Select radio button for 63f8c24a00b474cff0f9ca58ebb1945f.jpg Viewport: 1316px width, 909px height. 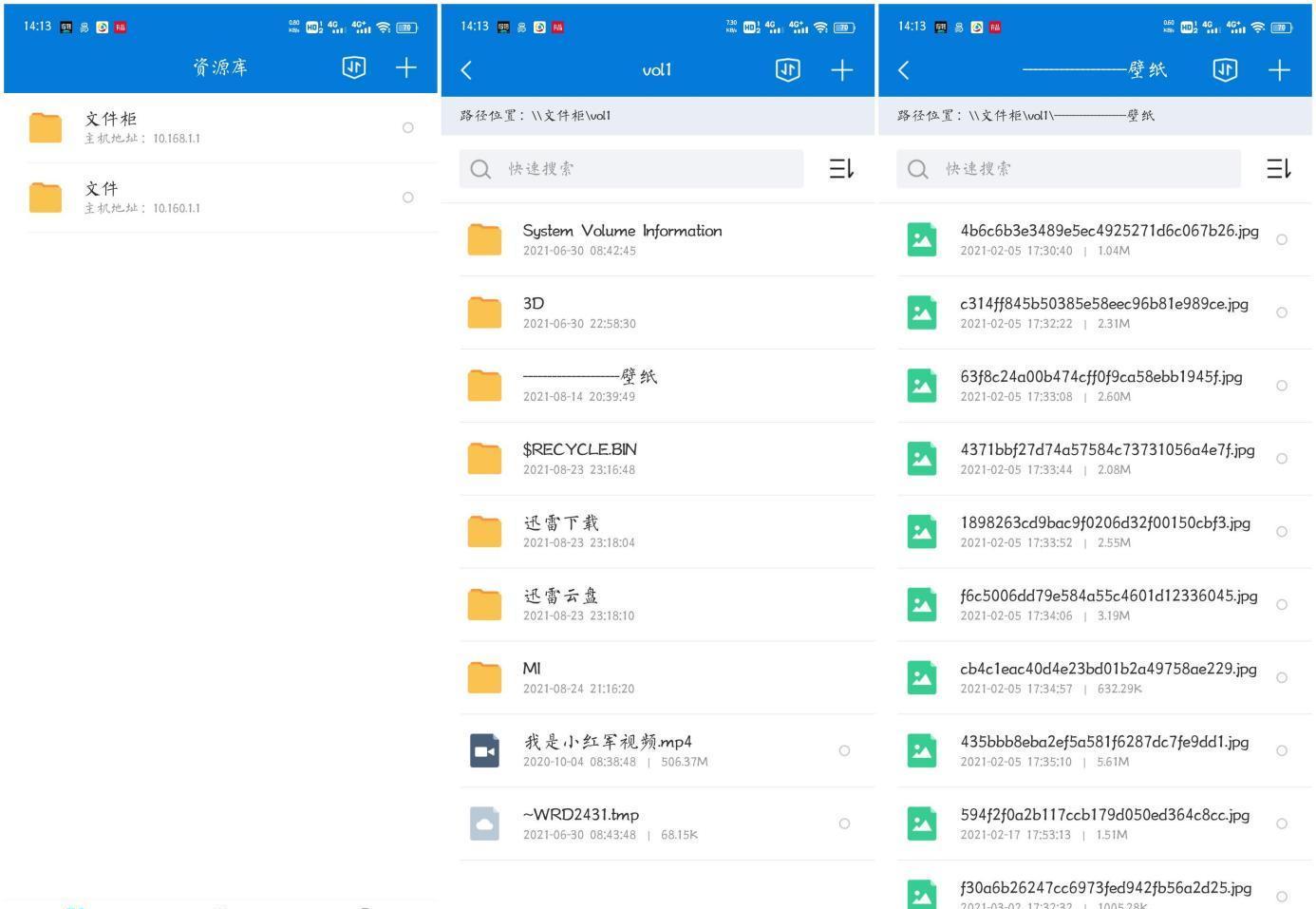pos(1282,386)
